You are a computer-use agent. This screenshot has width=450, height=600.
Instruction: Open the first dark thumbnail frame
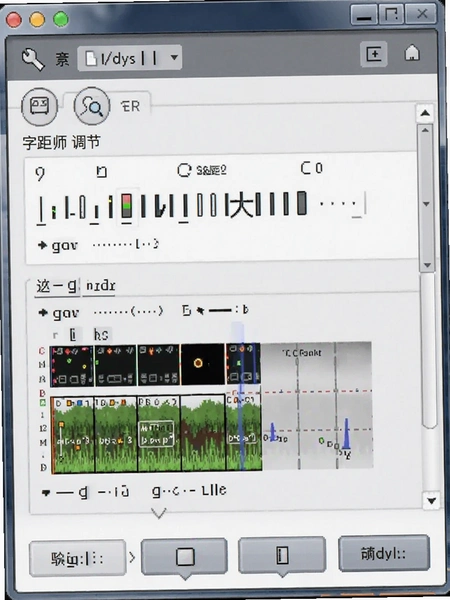(x=72, y=366)
